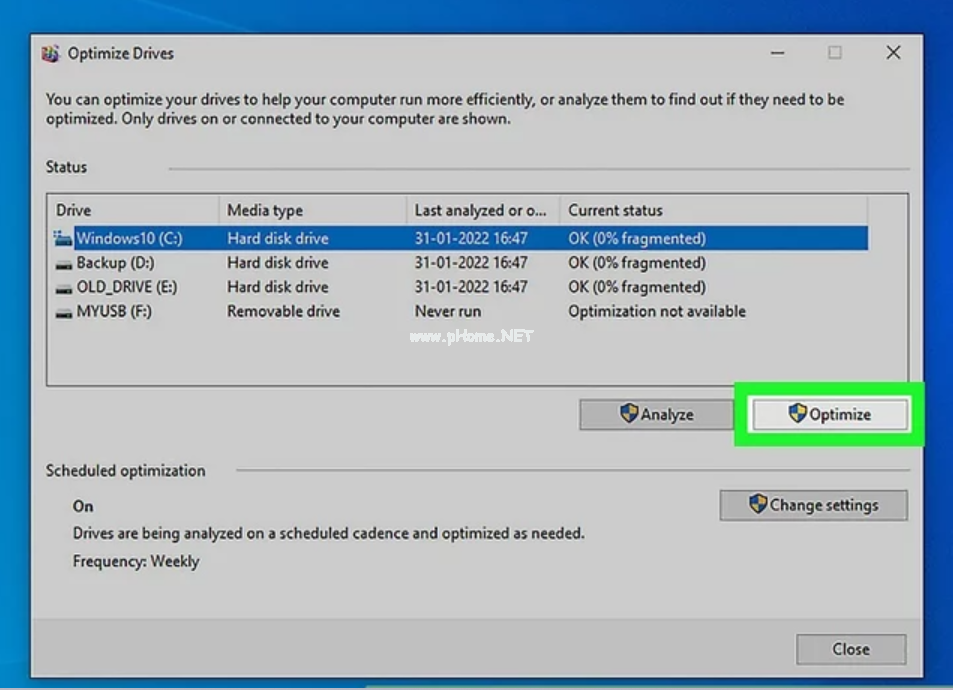Click the shield icon on Analyze button
This screenshot has width=953, height=690.
(629, 414)
